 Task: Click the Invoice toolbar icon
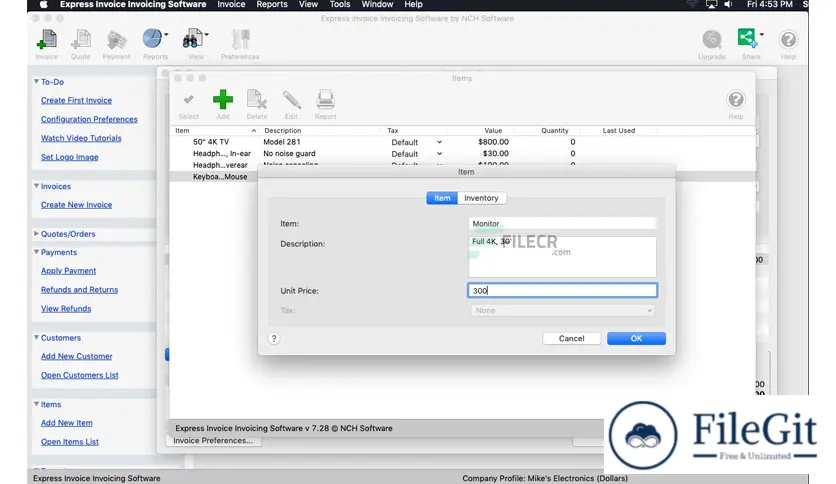point(46,40)
